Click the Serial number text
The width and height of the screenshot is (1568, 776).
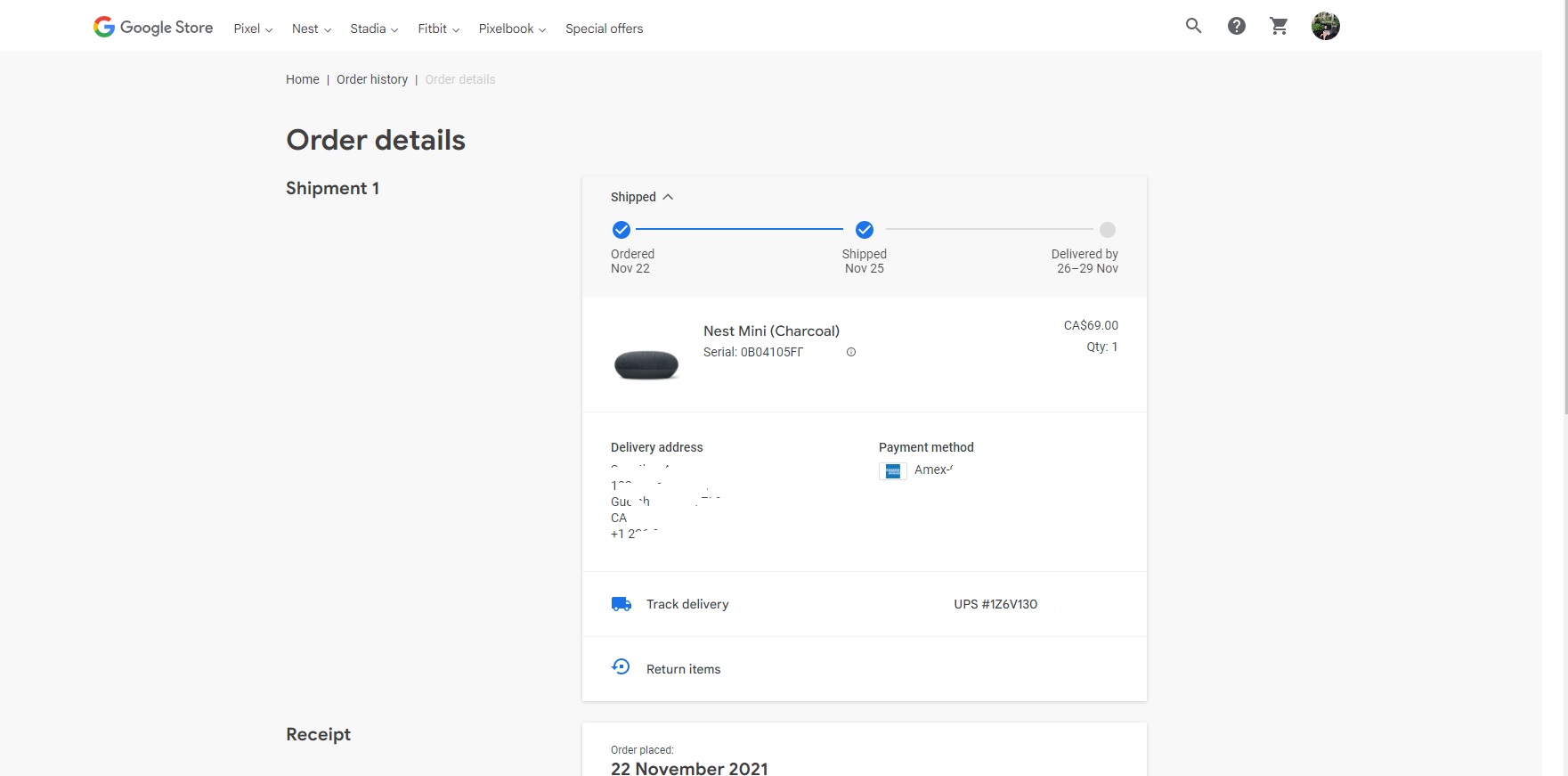753,352
